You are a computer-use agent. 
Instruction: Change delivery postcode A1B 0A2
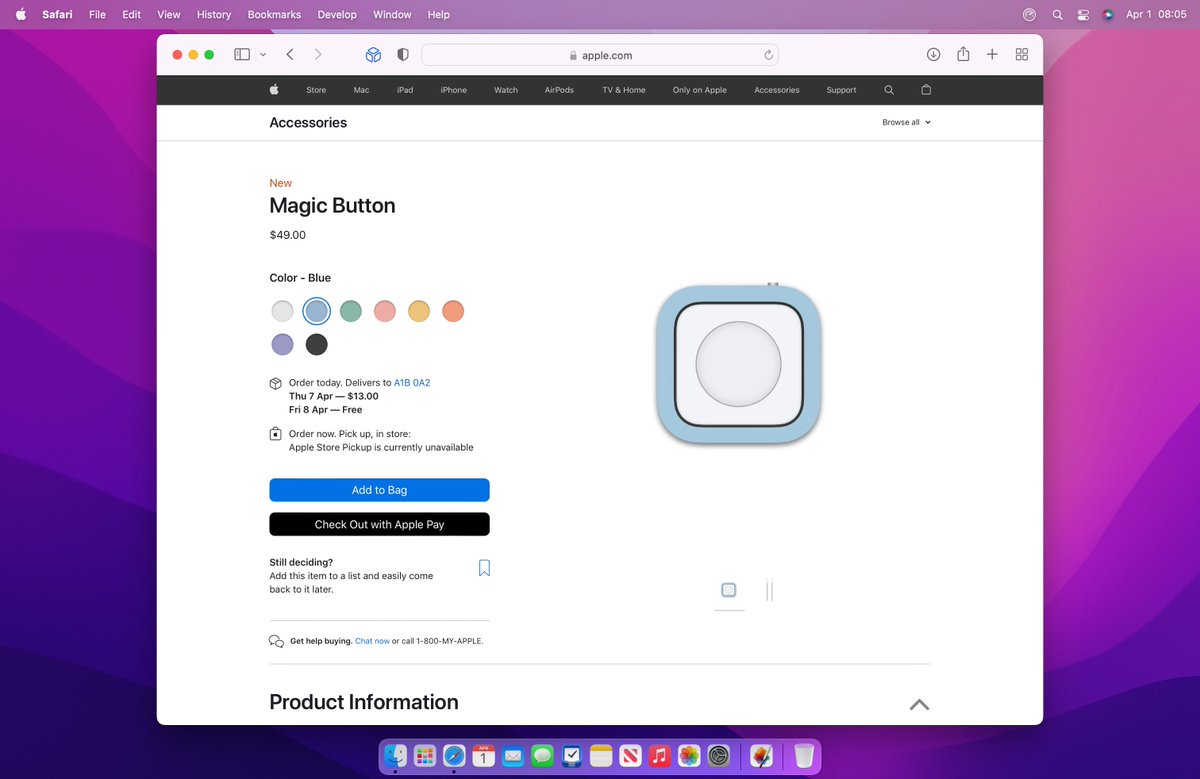click(412, 383)
